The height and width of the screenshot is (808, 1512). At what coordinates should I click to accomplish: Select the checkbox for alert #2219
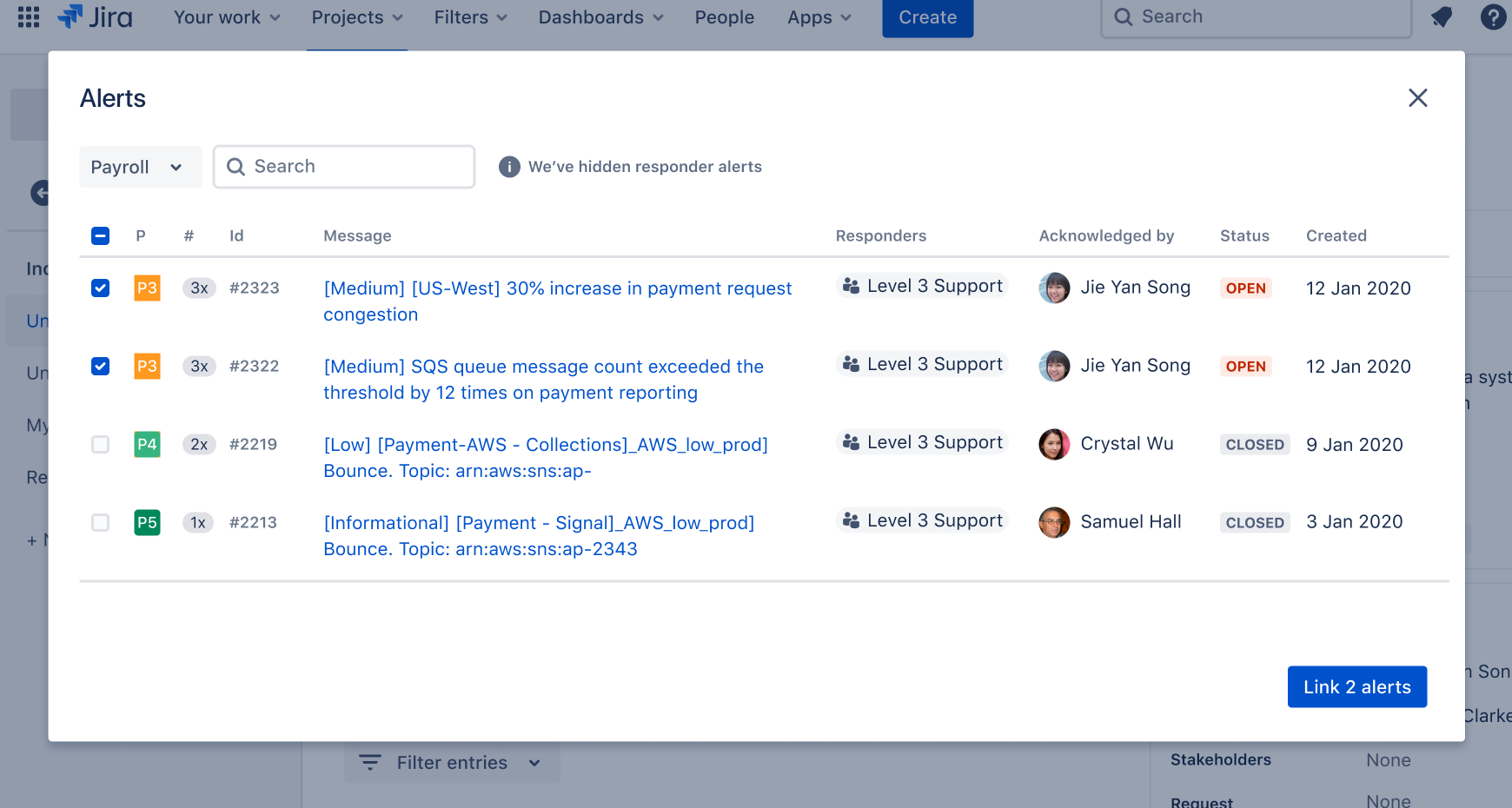coord(100,444)
